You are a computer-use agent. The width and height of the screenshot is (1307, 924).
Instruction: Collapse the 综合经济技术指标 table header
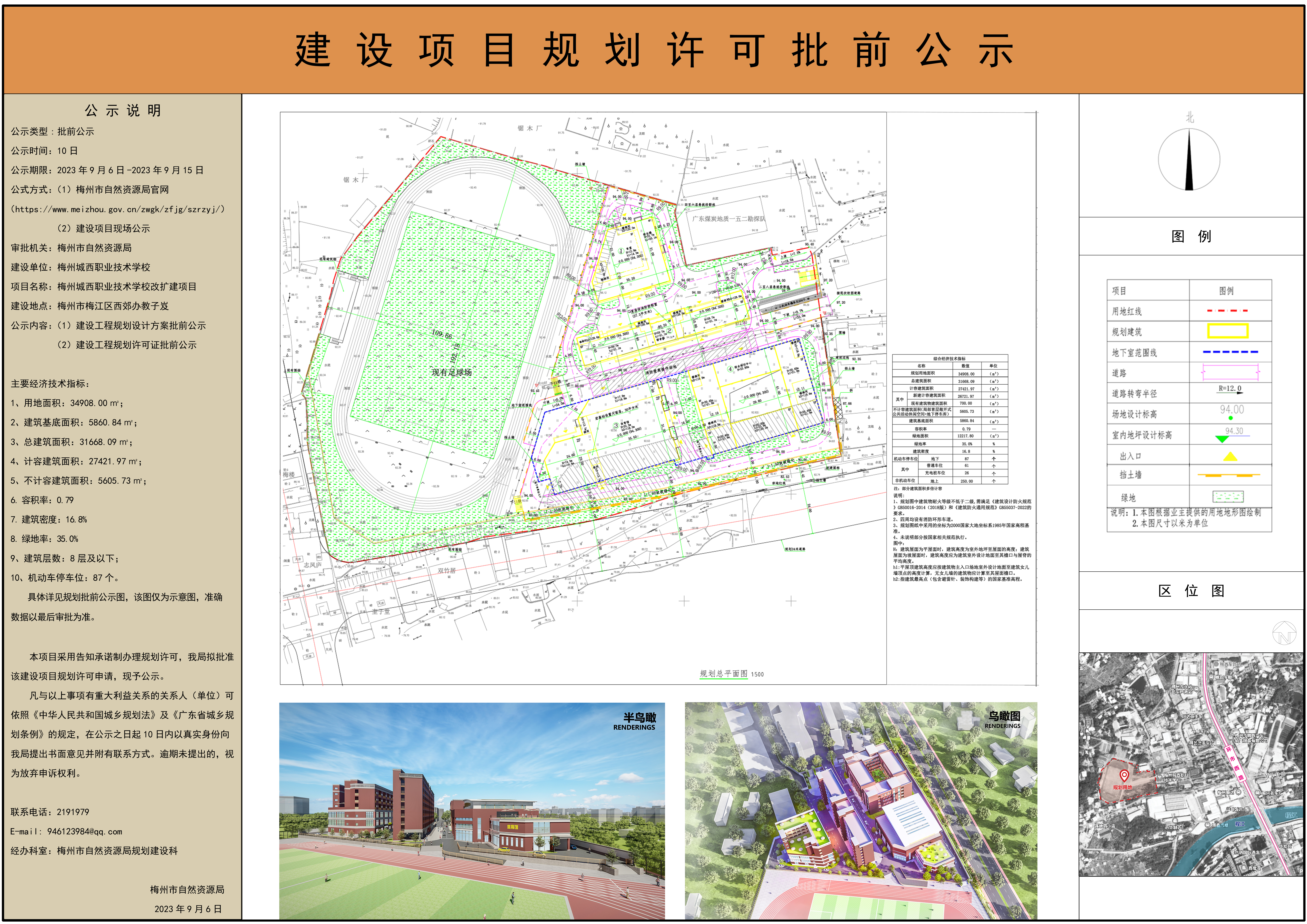[950, 359]
